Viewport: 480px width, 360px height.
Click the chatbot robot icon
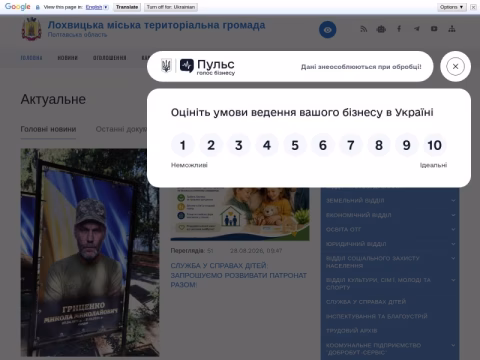(381, 29)
